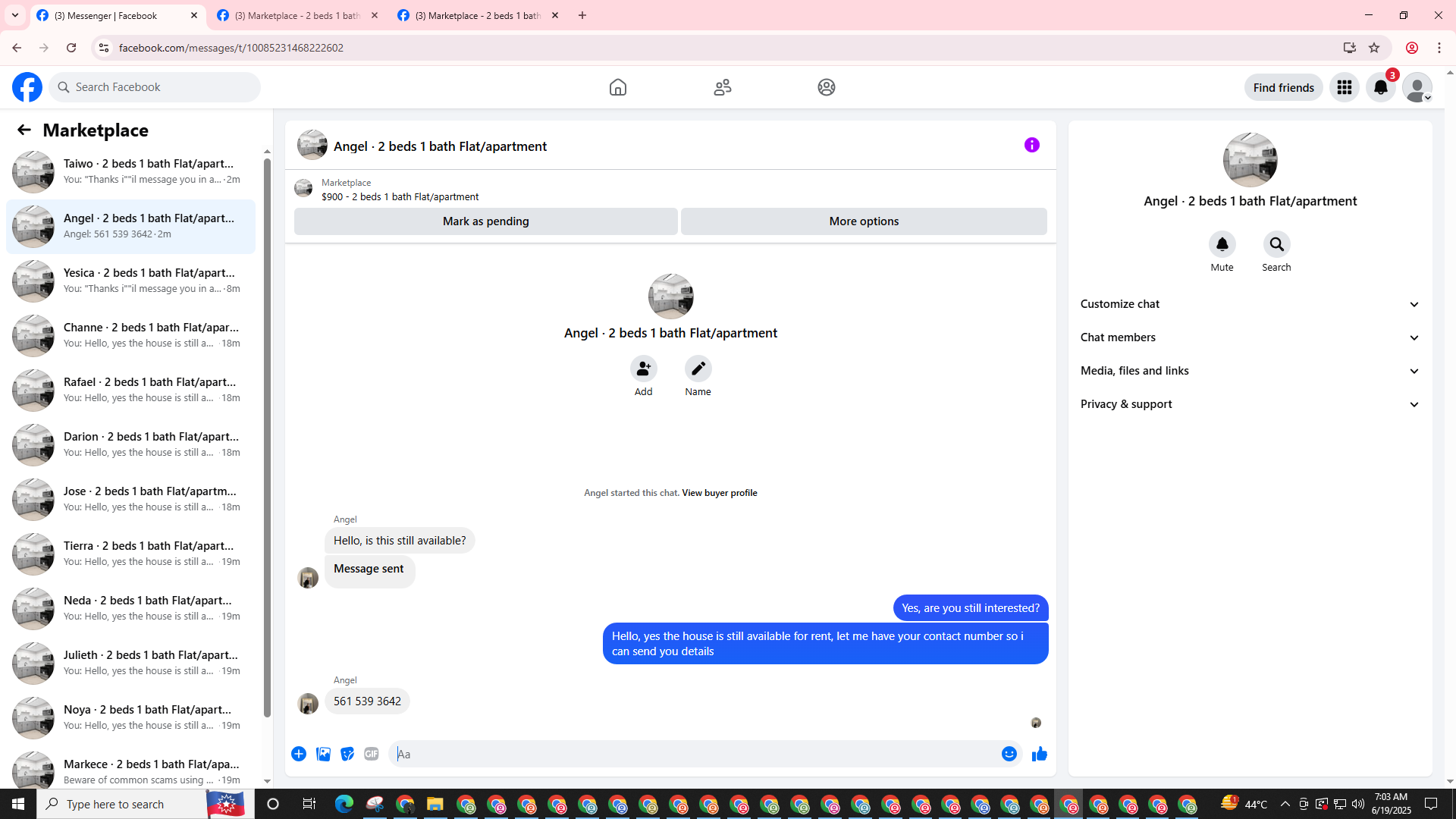Image resolution: width=1456 pixels, height=819 pixels.
Task: Open Windows Task View
Action: point(309,804)
